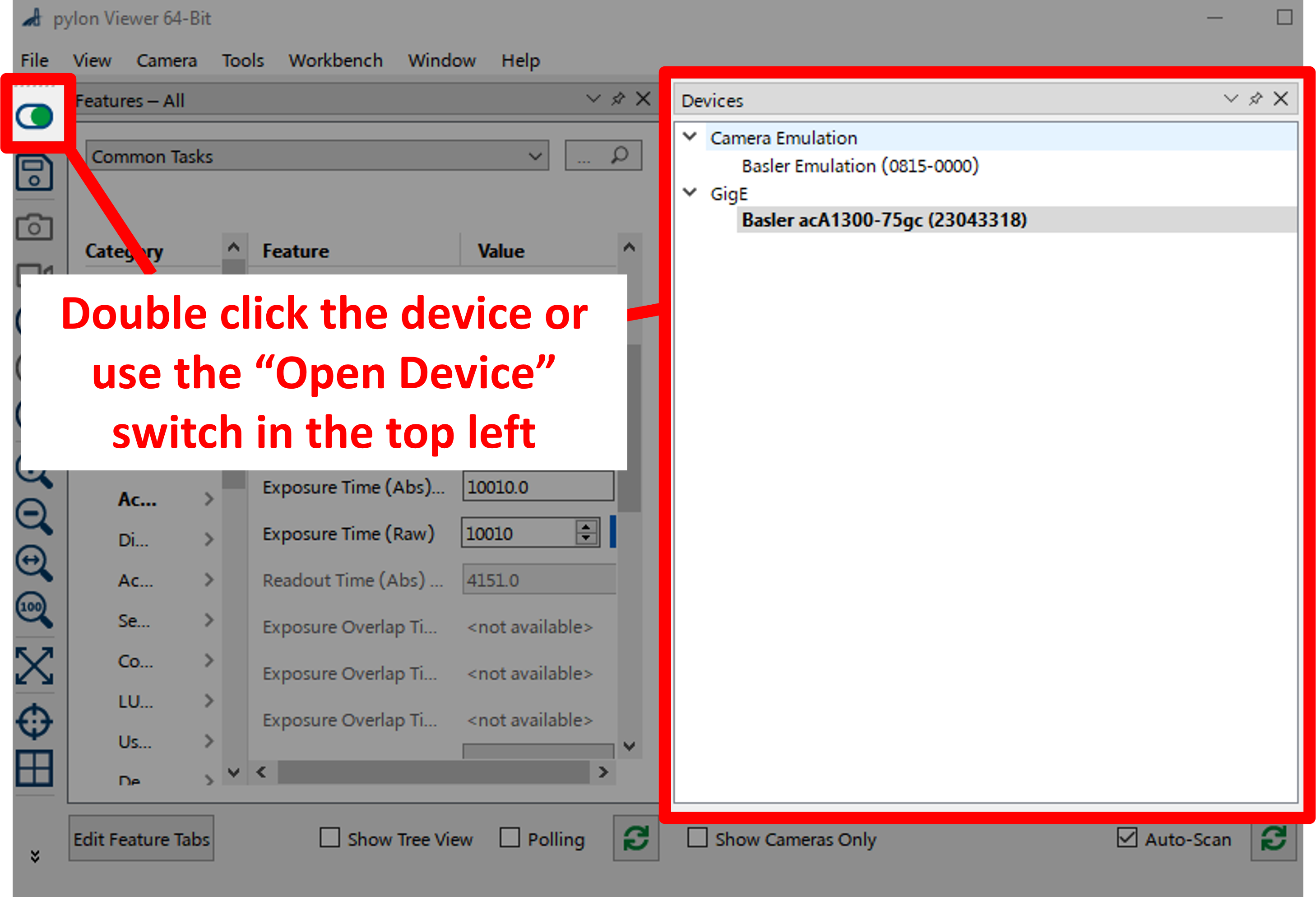Select Basler Emulation (0815-0000) device
This screenshot has width=1316, height=897.
860,166
